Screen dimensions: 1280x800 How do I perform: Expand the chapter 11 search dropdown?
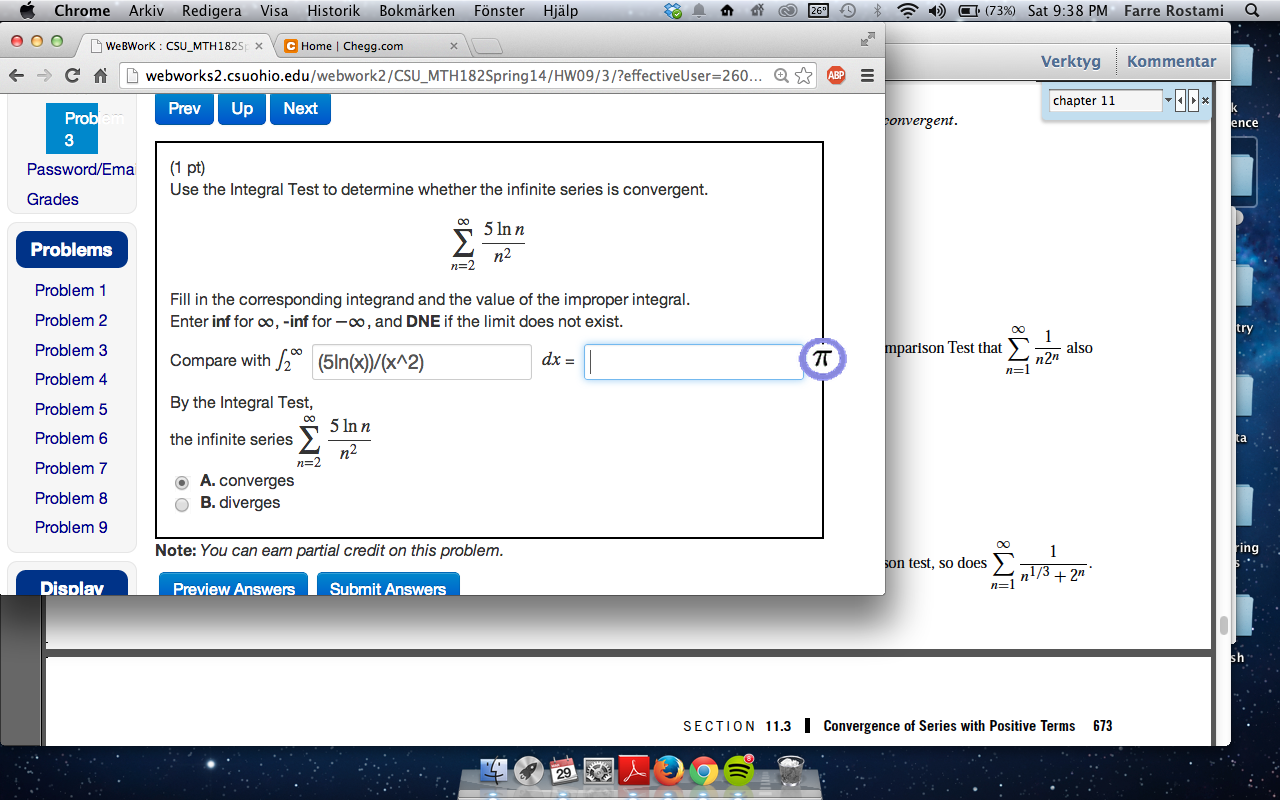(x=1166, y=100)
